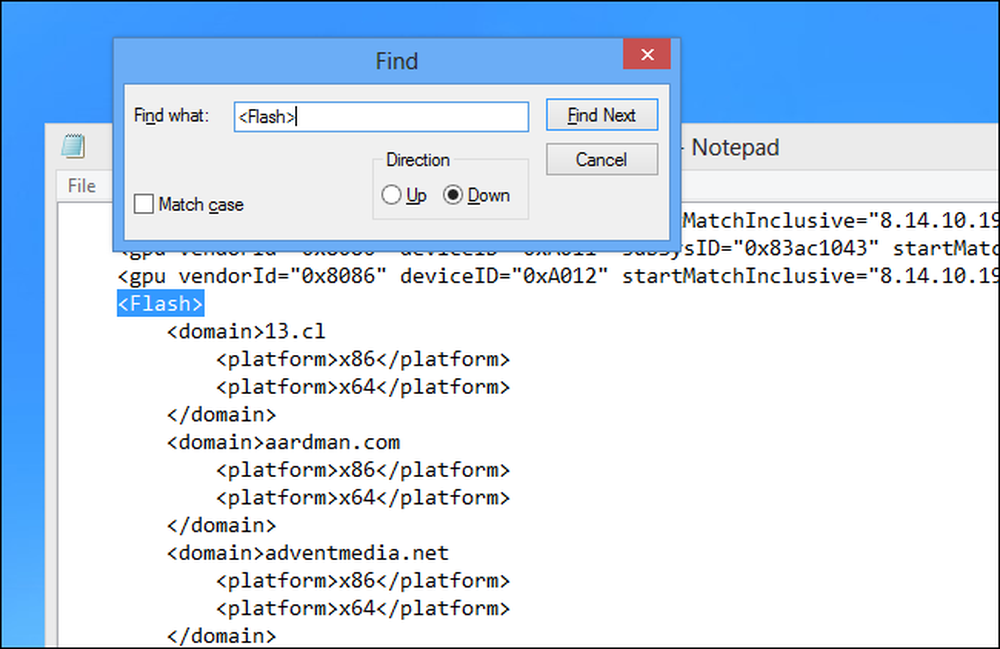This screenshot has width=1000, height=649.
Task: Click the <domain>13.cl line
Action: [246, 332]
